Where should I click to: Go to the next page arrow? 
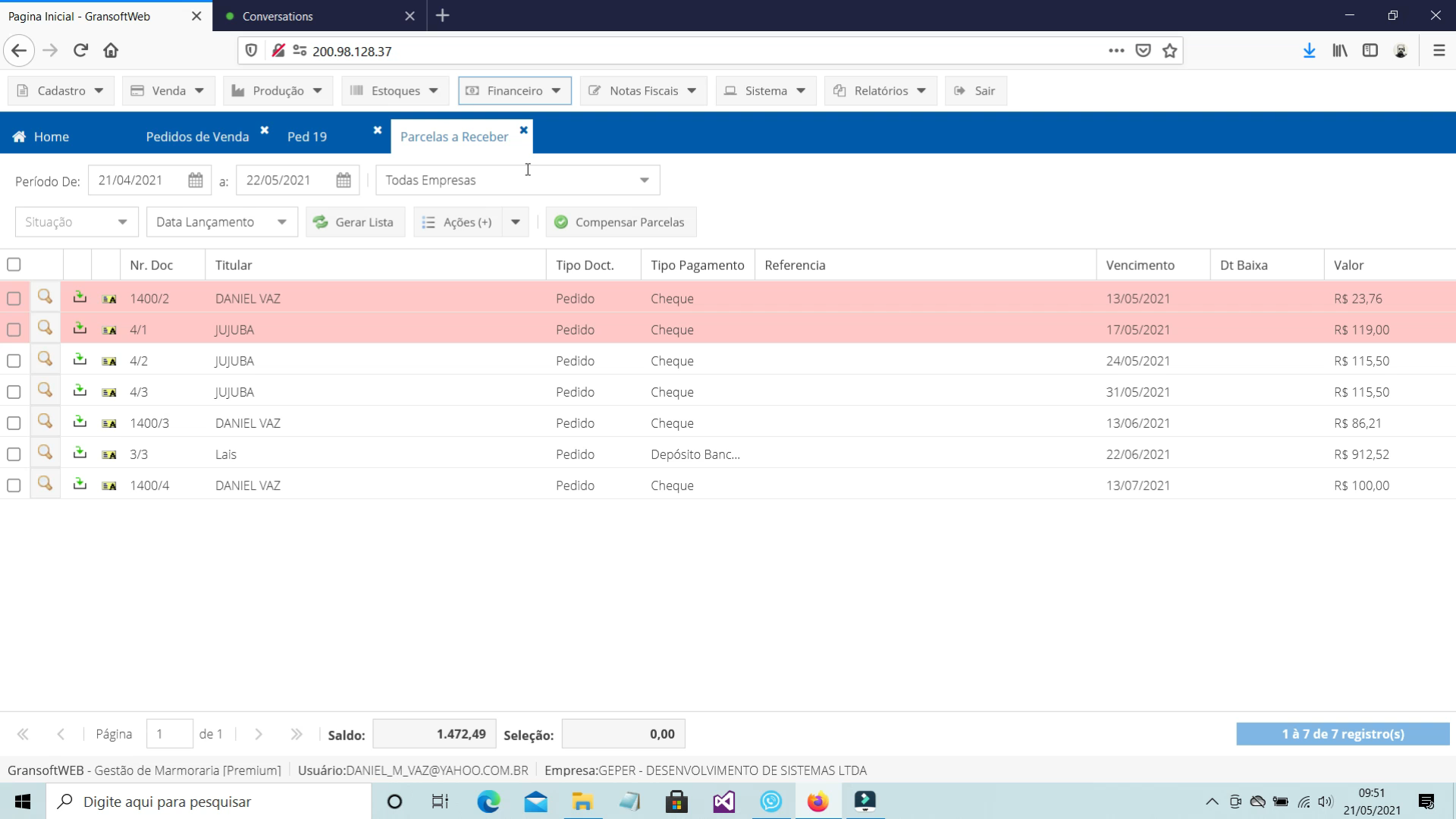coord(259,734)
